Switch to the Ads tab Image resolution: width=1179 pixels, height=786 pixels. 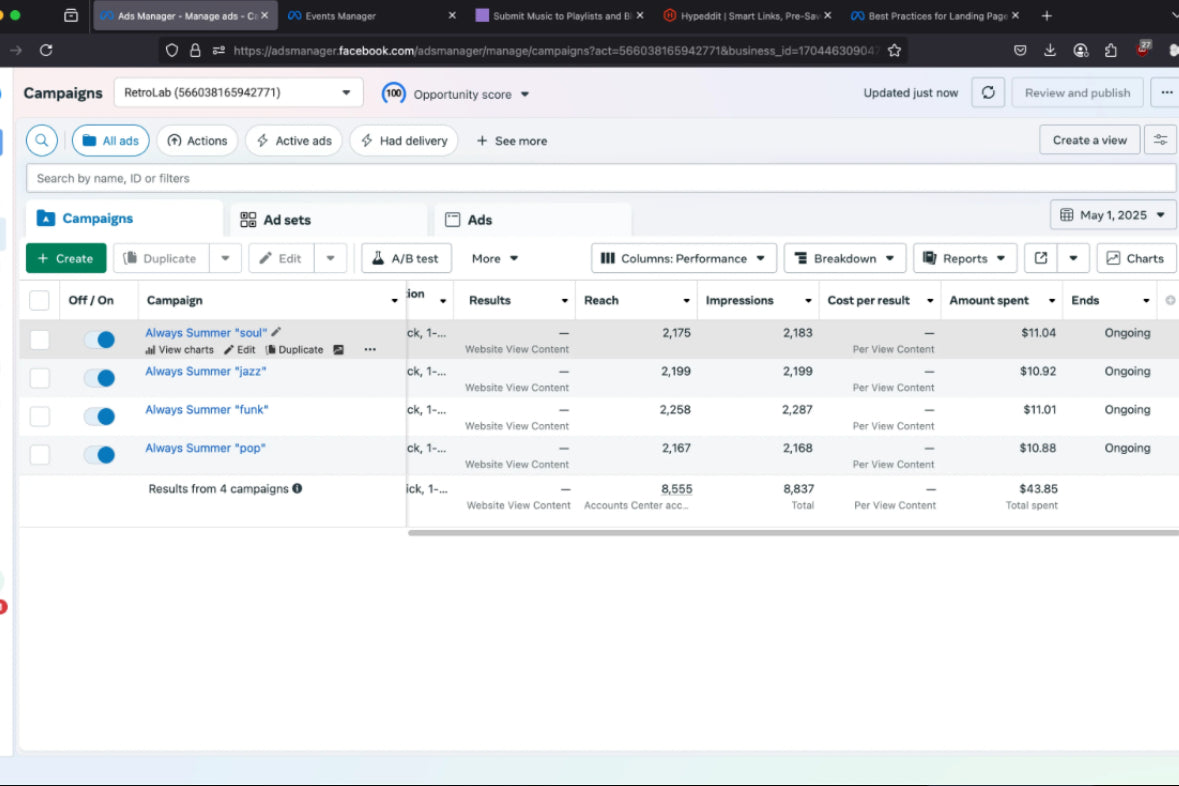[532, 220]
